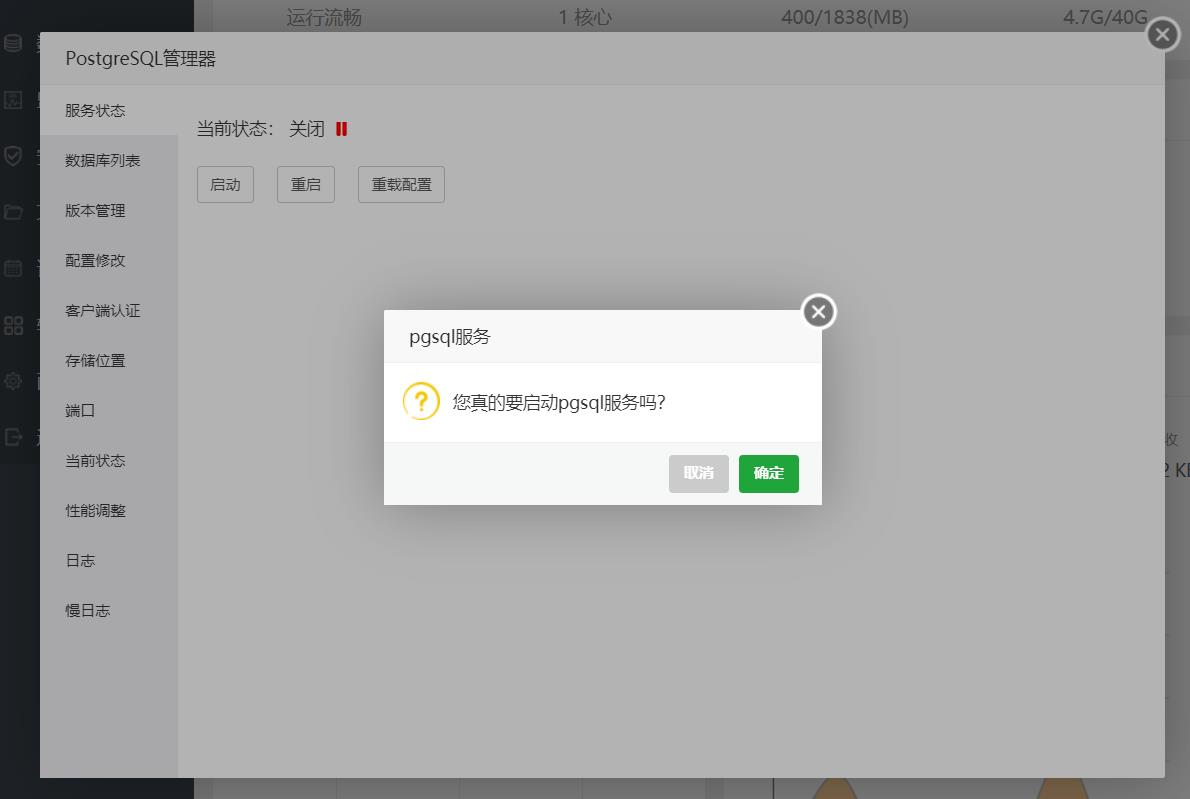Click the monitor chart icon in the dark sidebar
This screenshot has height=799, width=1190.
point(13,100)
